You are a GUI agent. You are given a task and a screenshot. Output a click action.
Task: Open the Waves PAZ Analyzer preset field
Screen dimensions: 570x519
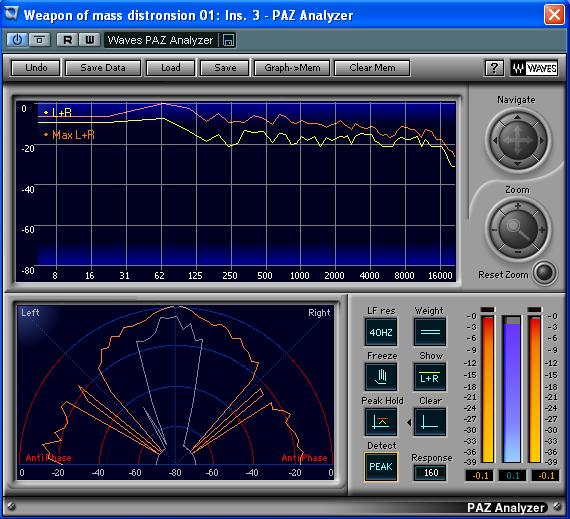160,40
